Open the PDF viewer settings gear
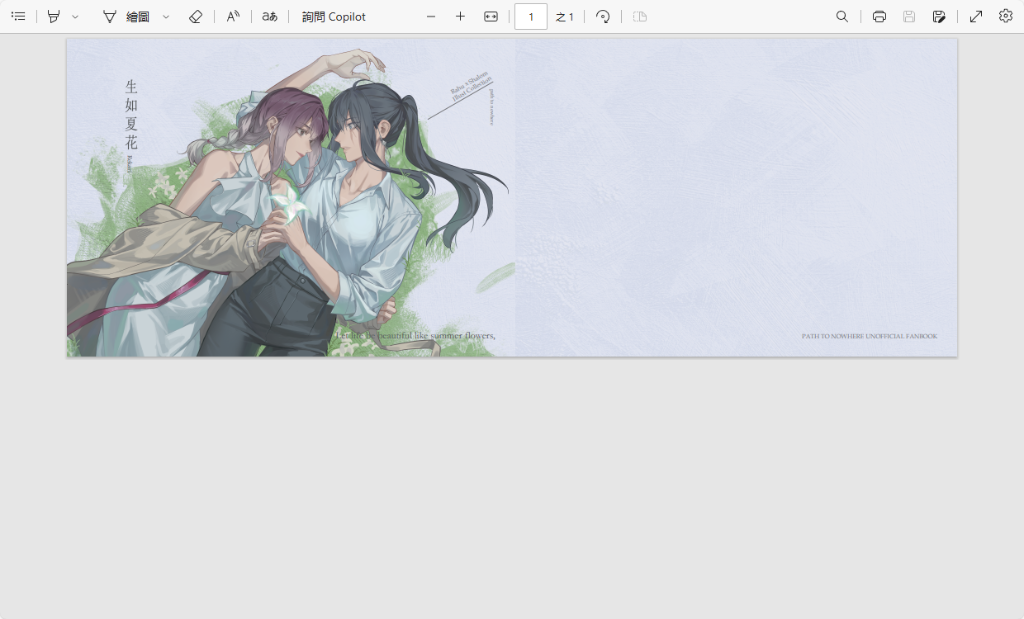 tap(1006, 16)
